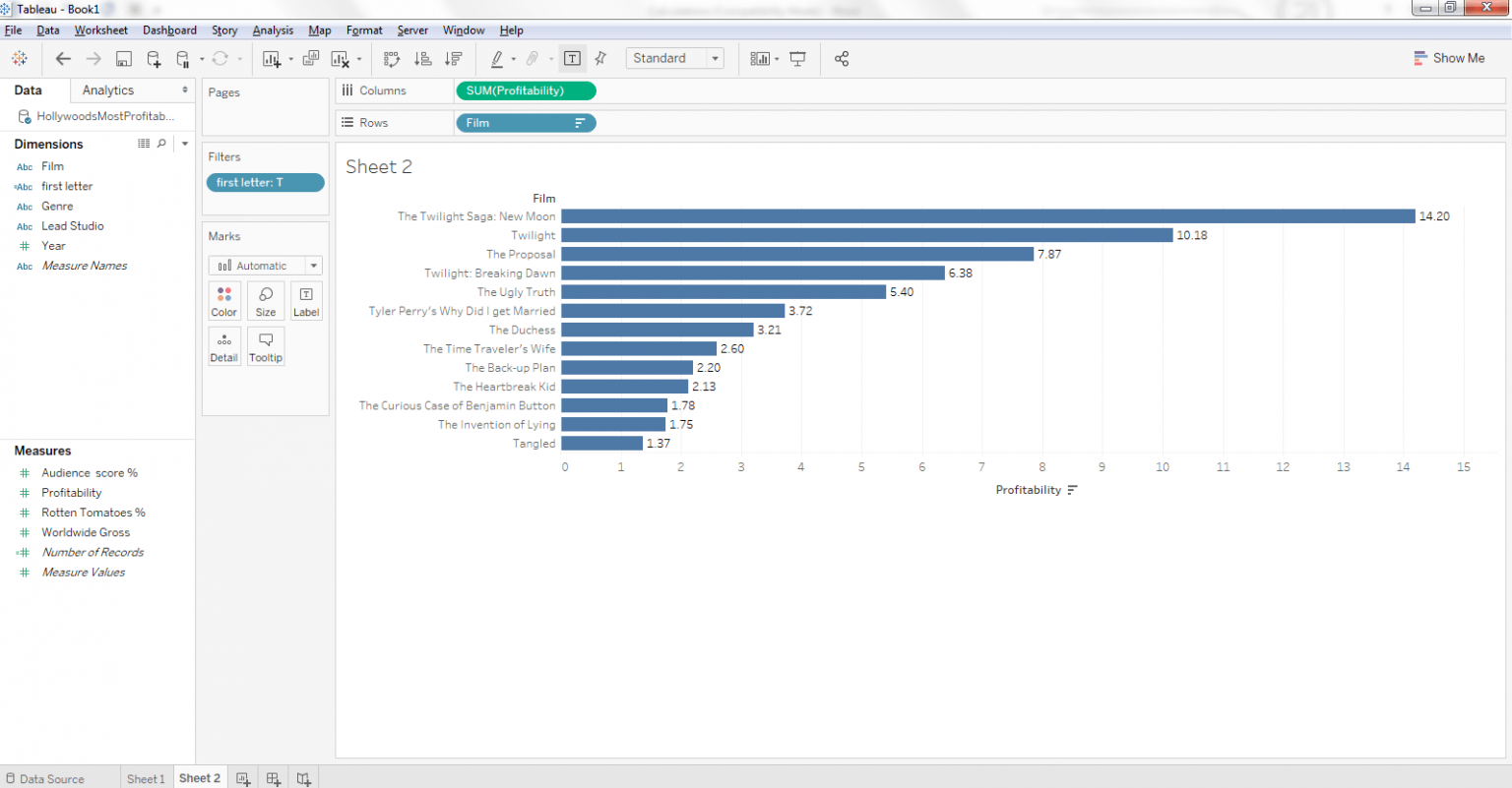Open the Analysis menu
The height and width of the screenshot is (788, 1512).
tap(273, 30)
